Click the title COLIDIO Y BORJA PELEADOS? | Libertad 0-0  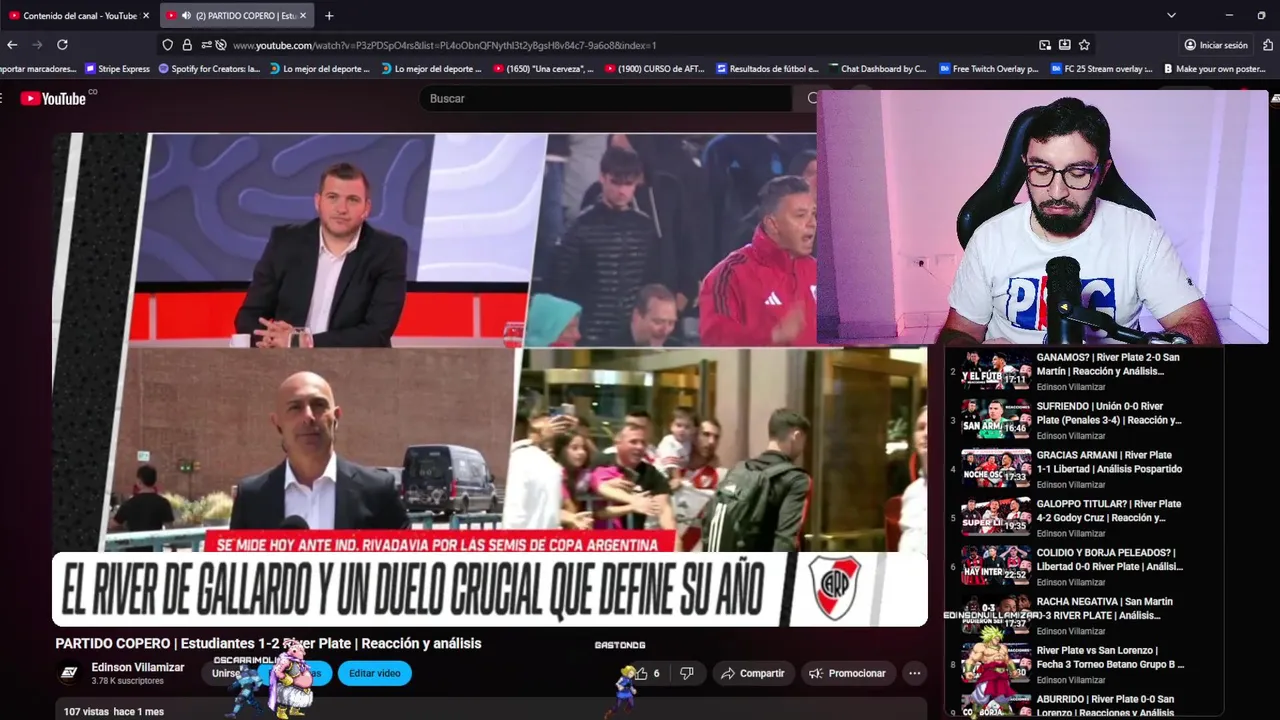point(1110,560)
